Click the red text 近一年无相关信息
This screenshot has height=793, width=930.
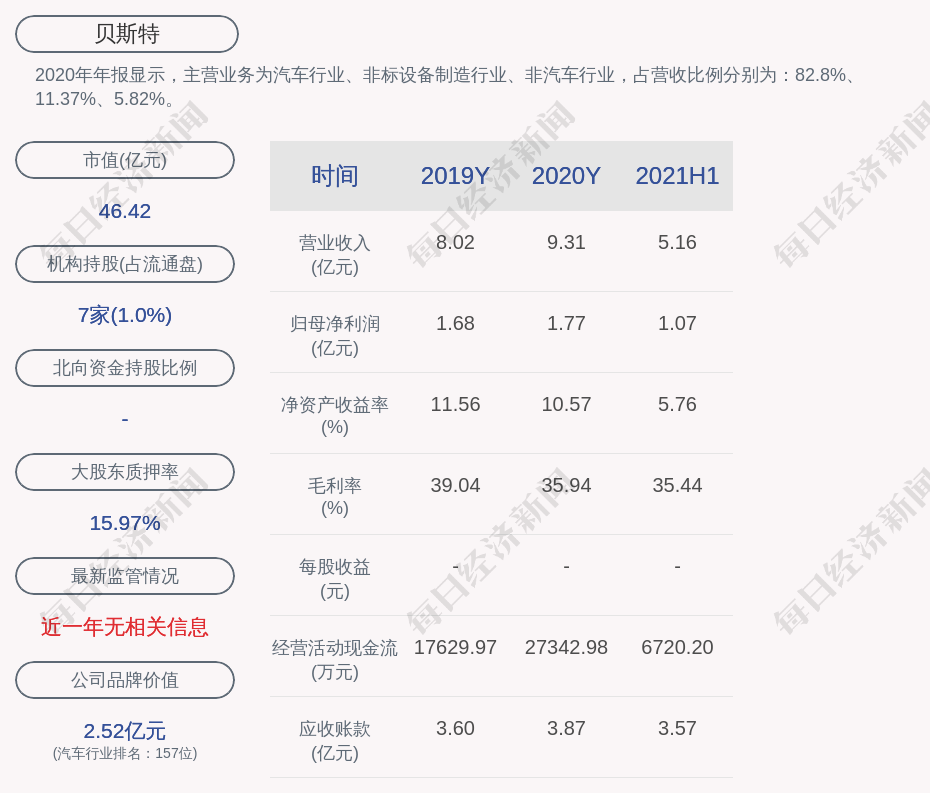coord(125,627)
